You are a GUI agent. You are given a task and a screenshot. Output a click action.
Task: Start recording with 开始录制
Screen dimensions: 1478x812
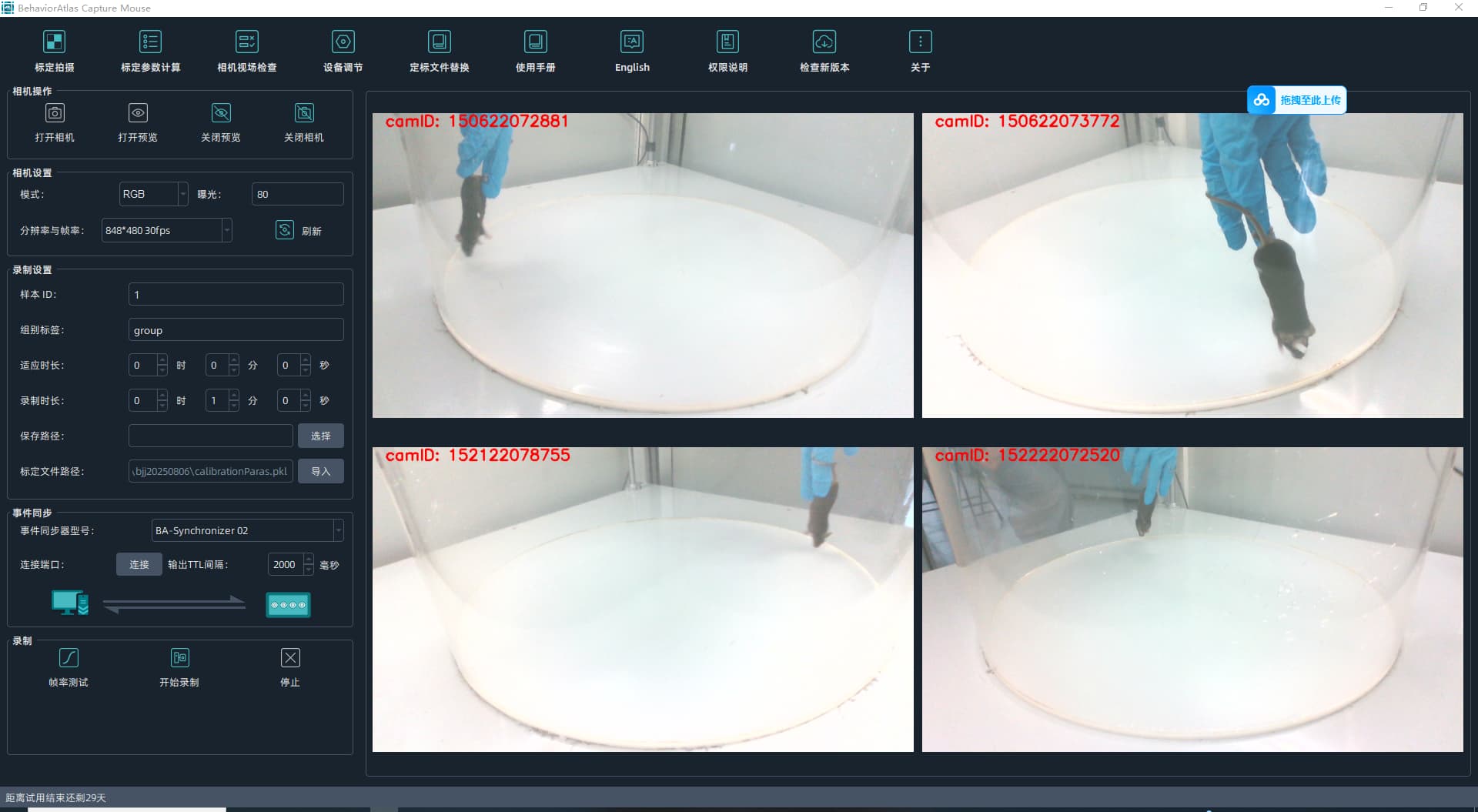tap(179, 667)
